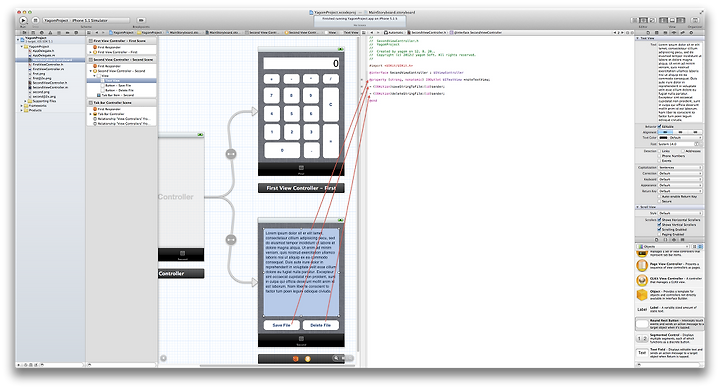The image size is (720, 389).
Task: Pick Text Field in object library
Action: tap(669, 353)
